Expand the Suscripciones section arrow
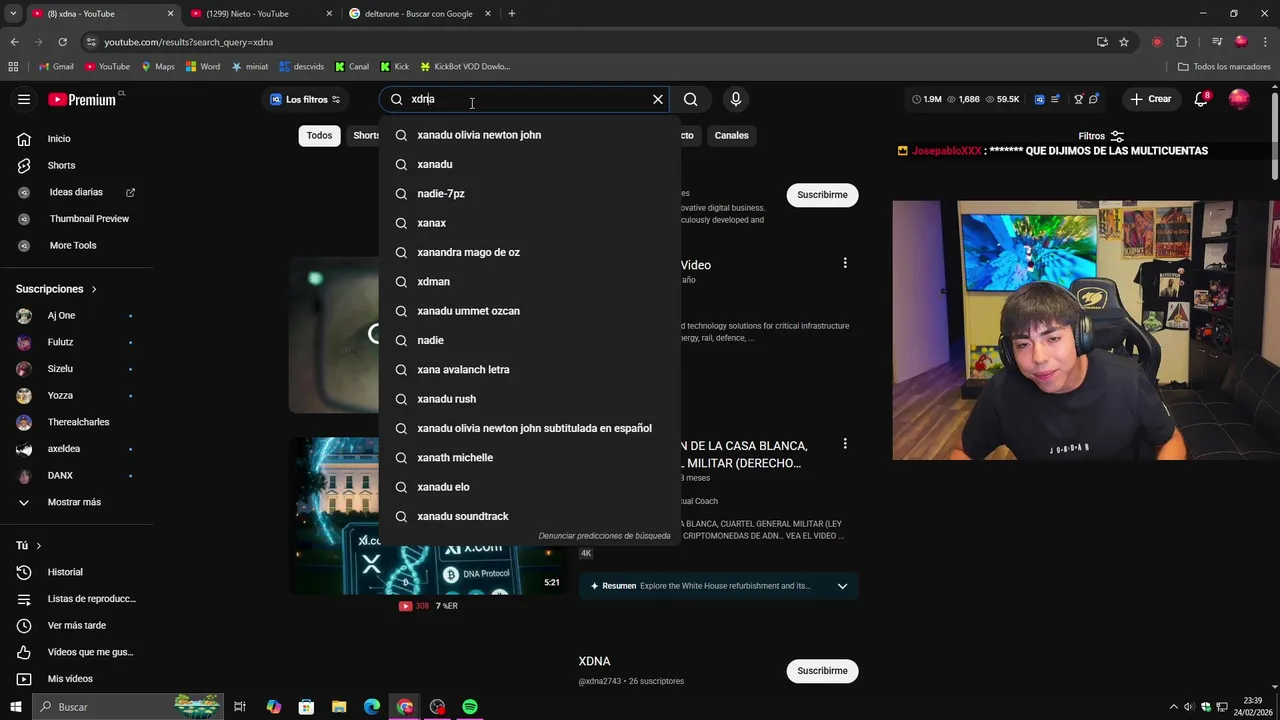 94,289
